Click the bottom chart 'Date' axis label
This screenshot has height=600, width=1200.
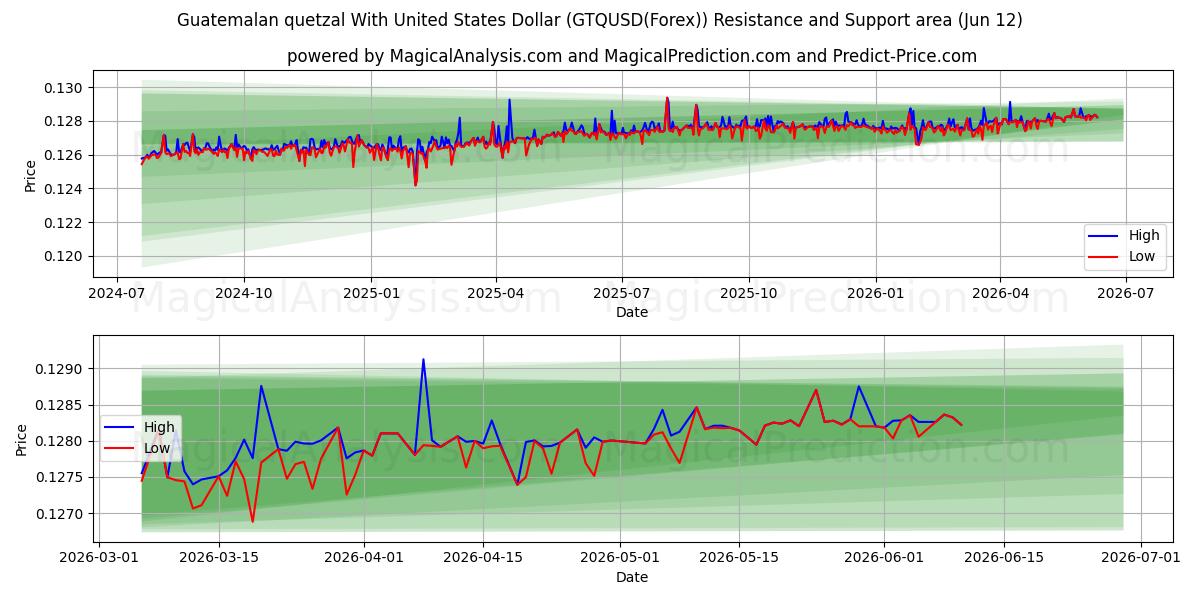[x=631, y=577]
